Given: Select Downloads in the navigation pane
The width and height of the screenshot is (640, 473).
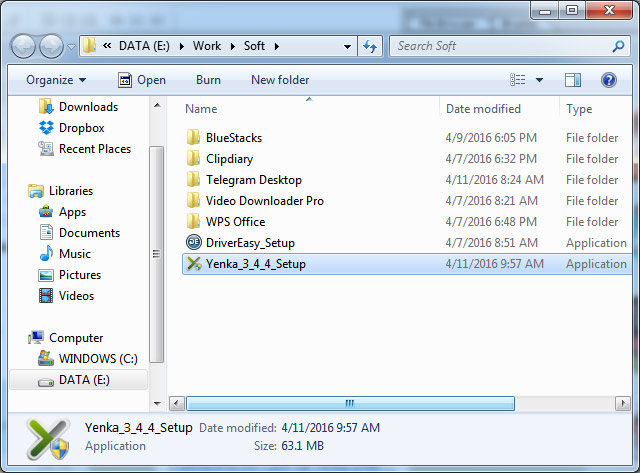Looking at the screenshot, I should click(79, 107).
